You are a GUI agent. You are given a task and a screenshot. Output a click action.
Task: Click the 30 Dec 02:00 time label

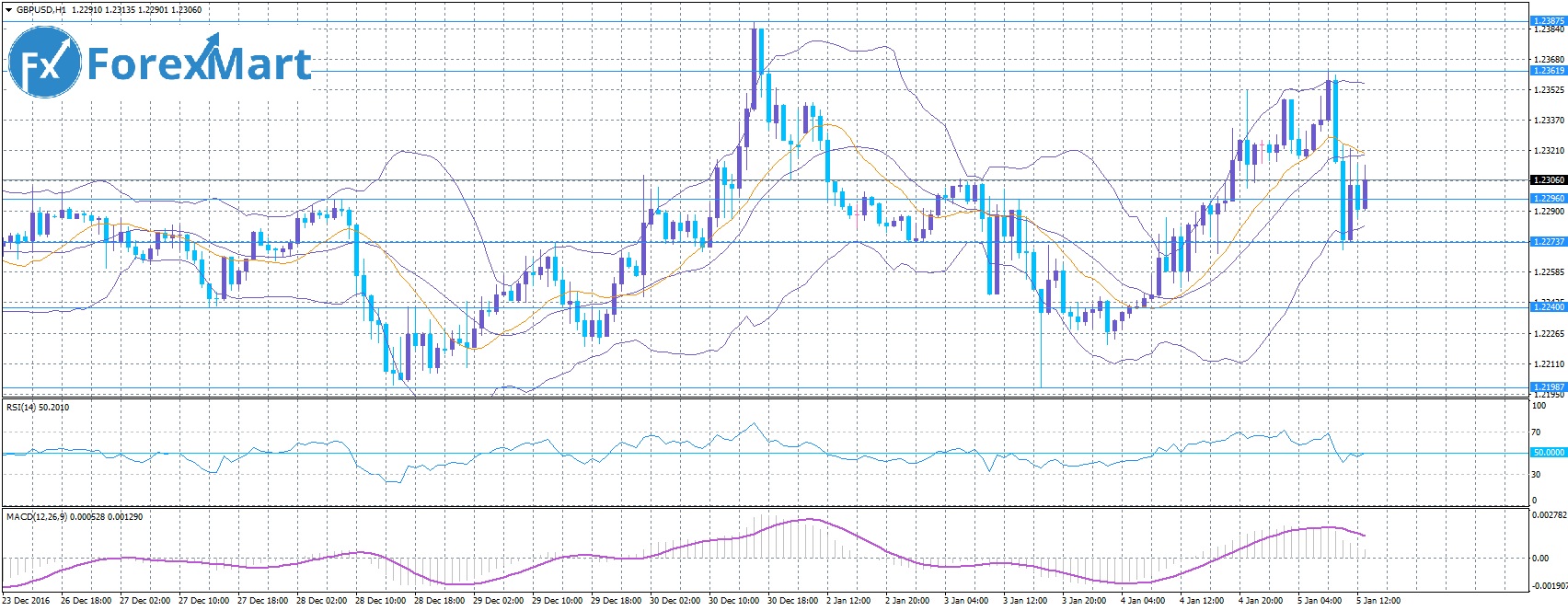(x=674, y=601)
